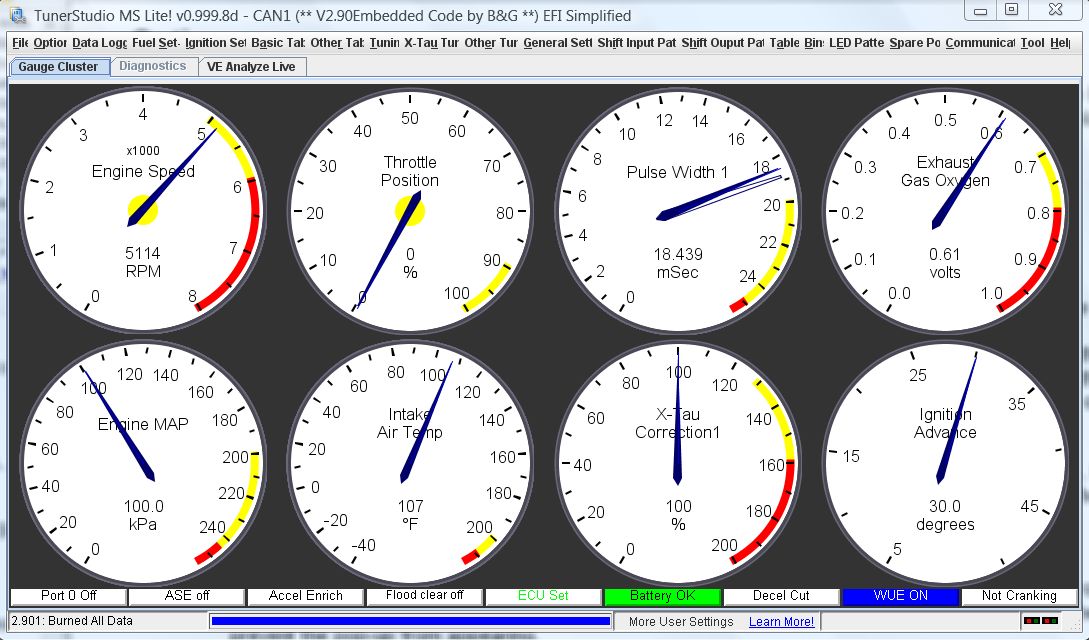The height and width of the screenshot is (640, 1089).
Task: Click the Learn More! link
Action: click(781, 621)
